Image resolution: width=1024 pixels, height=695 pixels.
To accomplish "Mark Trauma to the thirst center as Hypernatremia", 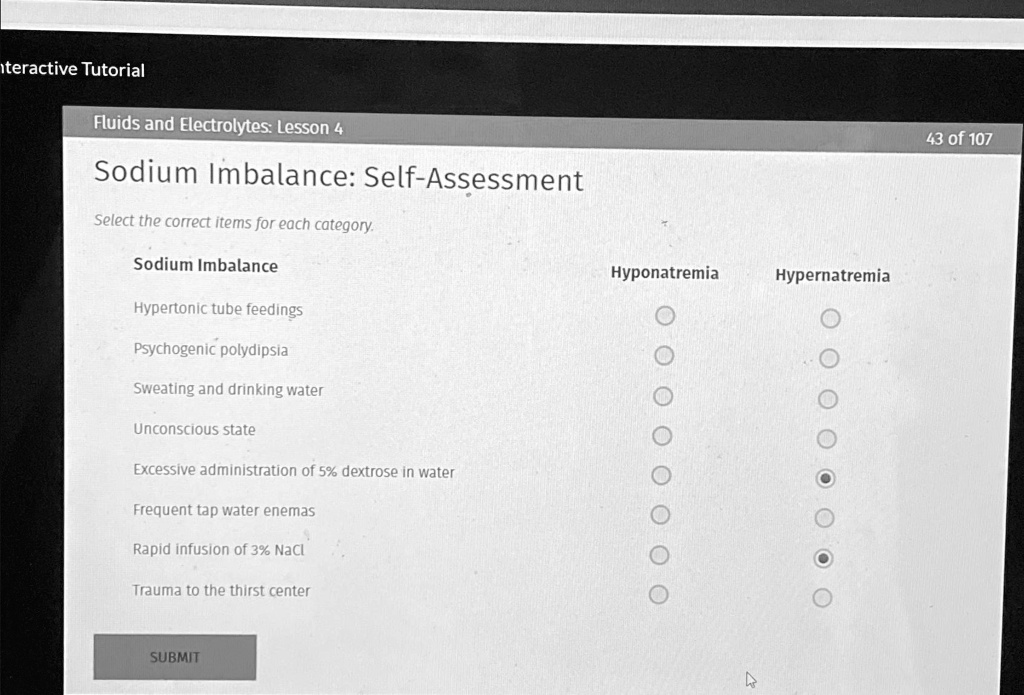I will pyautogui.click(x=822, y=598).
